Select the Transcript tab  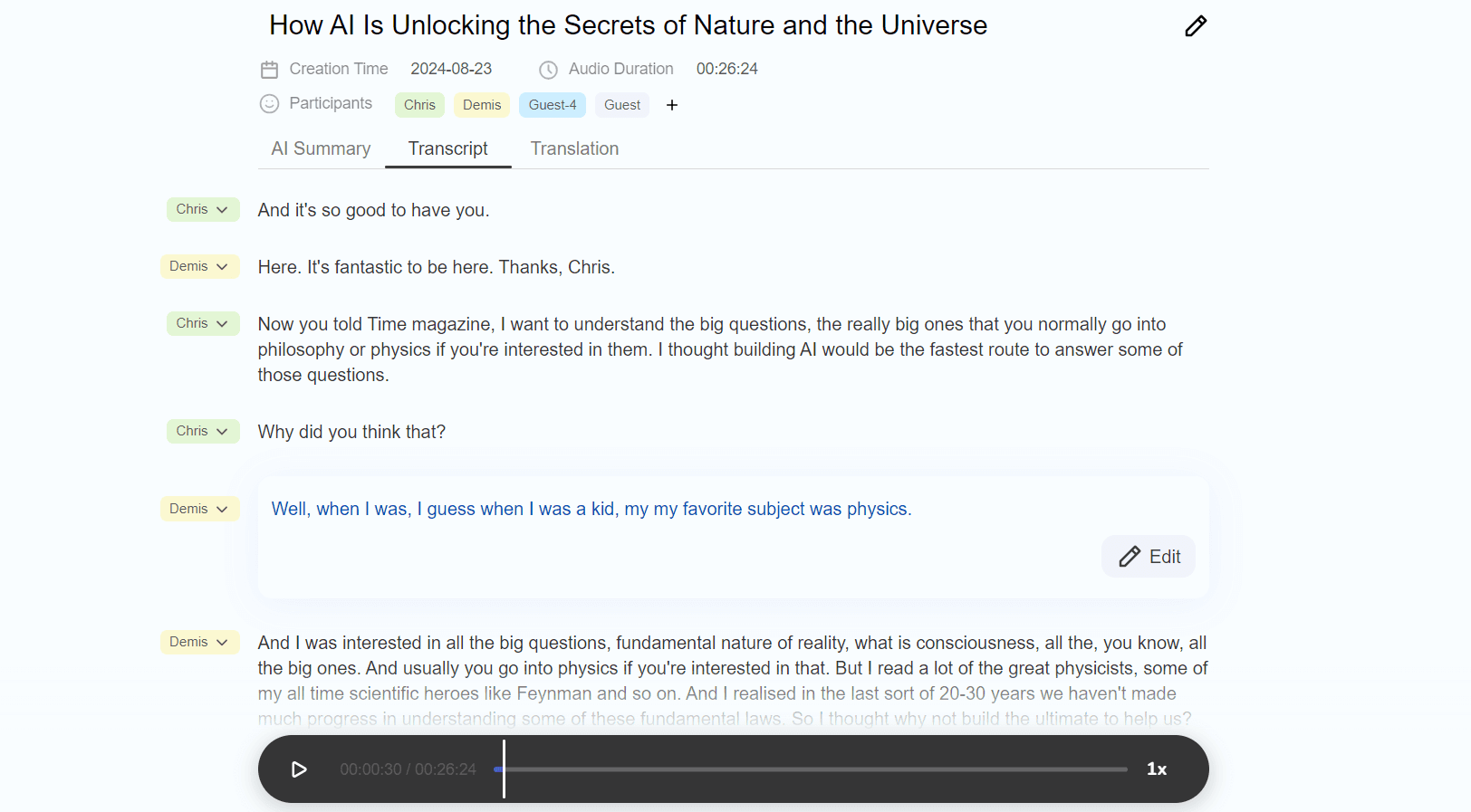tap(447, 148)
